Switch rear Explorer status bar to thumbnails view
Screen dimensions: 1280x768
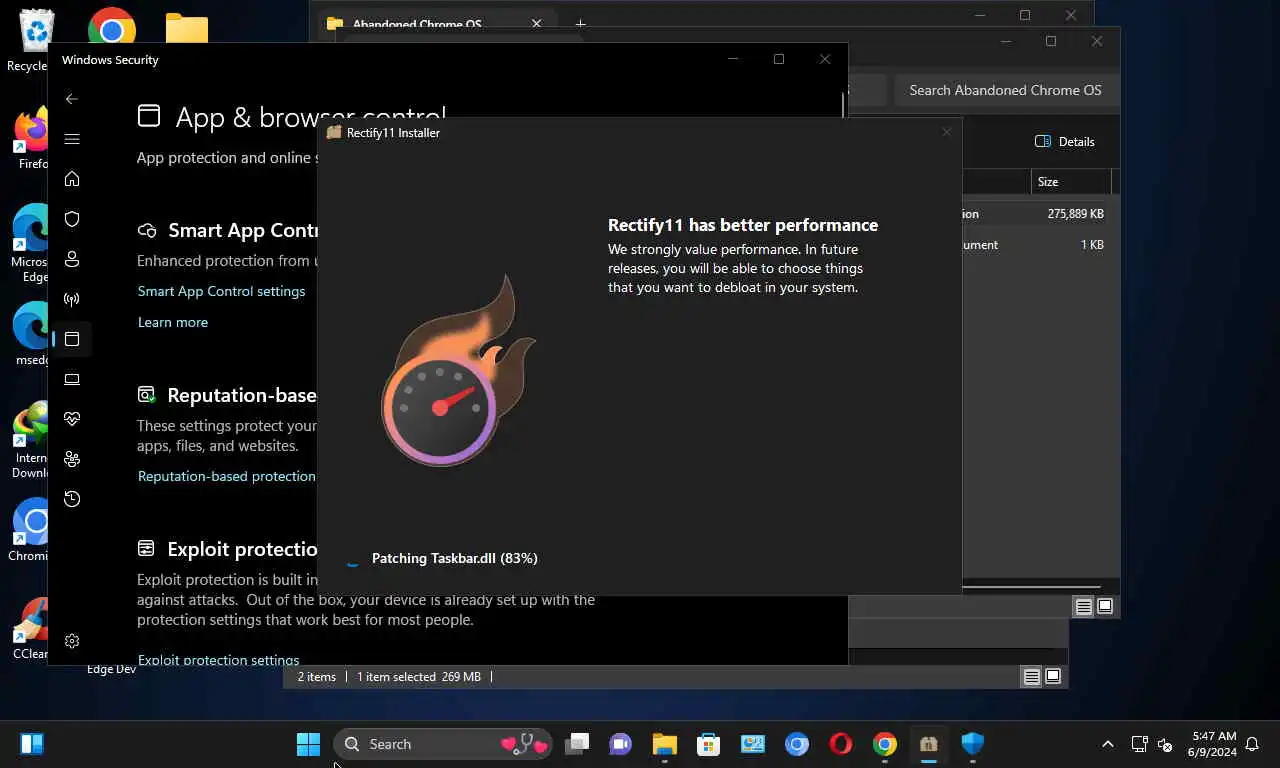(1053, 677)
